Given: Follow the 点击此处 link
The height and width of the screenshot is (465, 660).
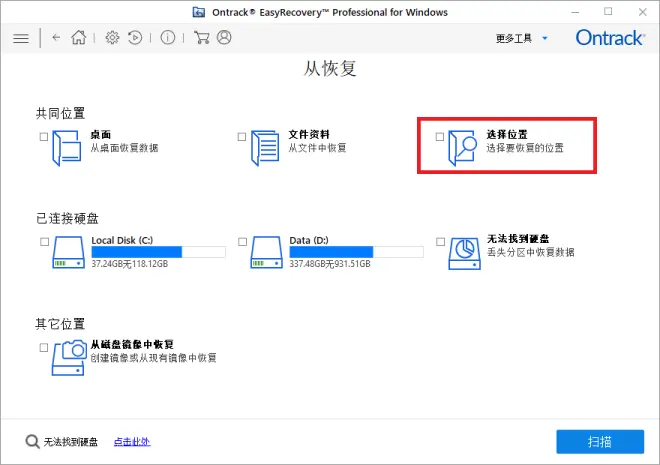Looking at the screenshot, I should (132, 442).
